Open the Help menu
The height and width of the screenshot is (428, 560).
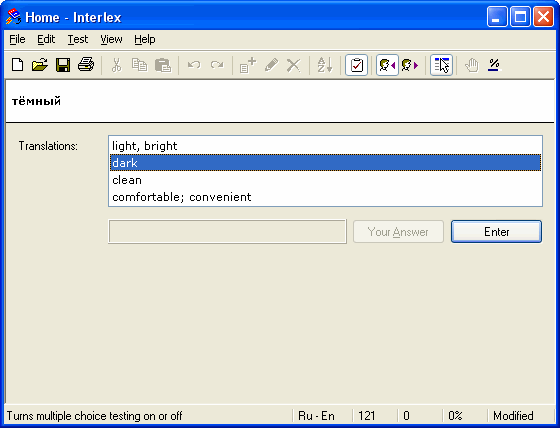click(x=145, y=39)
